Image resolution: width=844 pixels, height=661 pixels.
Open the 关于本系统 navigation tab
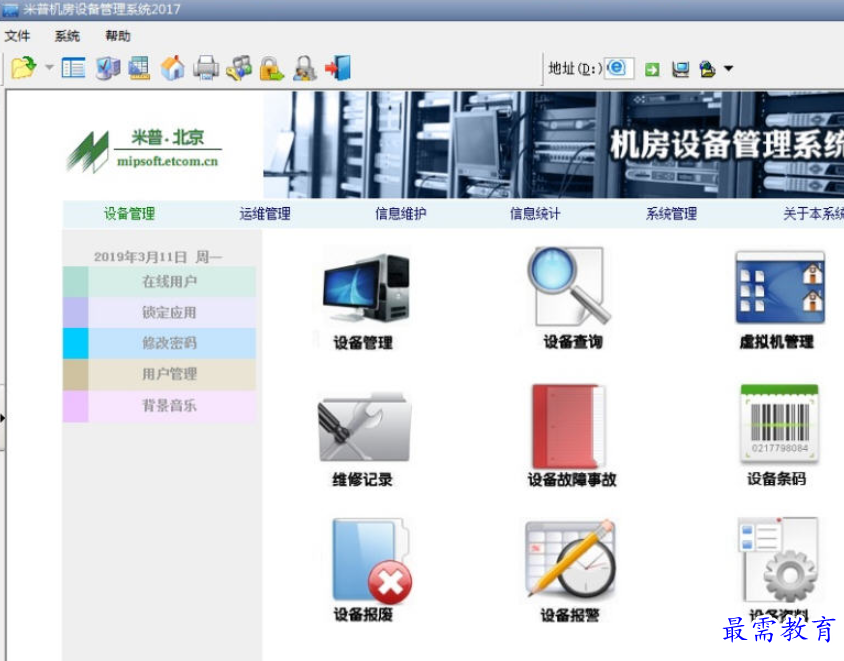[x=813, y=214]
